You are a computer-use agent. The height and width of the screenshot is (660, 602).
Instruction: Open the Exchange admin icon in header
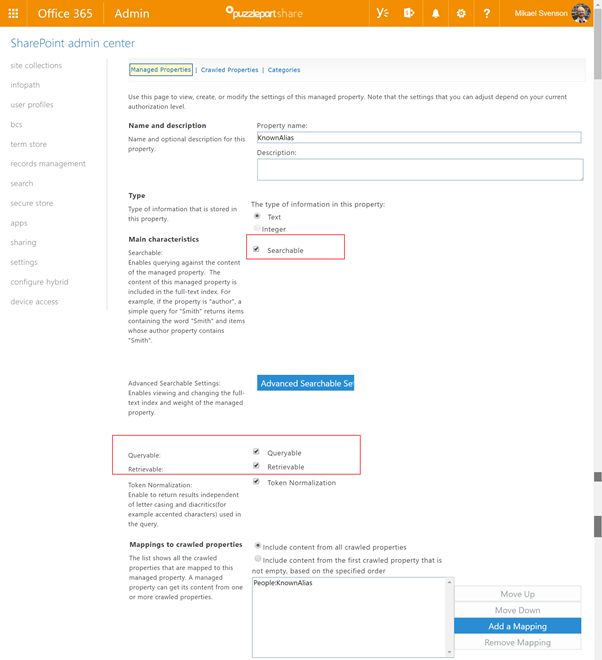coord(409,13)
